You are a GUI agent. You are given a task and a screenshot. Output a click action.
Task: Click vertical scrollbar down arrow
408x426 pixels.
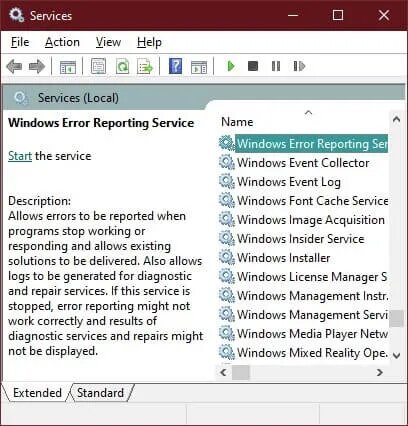pos(396,355)
